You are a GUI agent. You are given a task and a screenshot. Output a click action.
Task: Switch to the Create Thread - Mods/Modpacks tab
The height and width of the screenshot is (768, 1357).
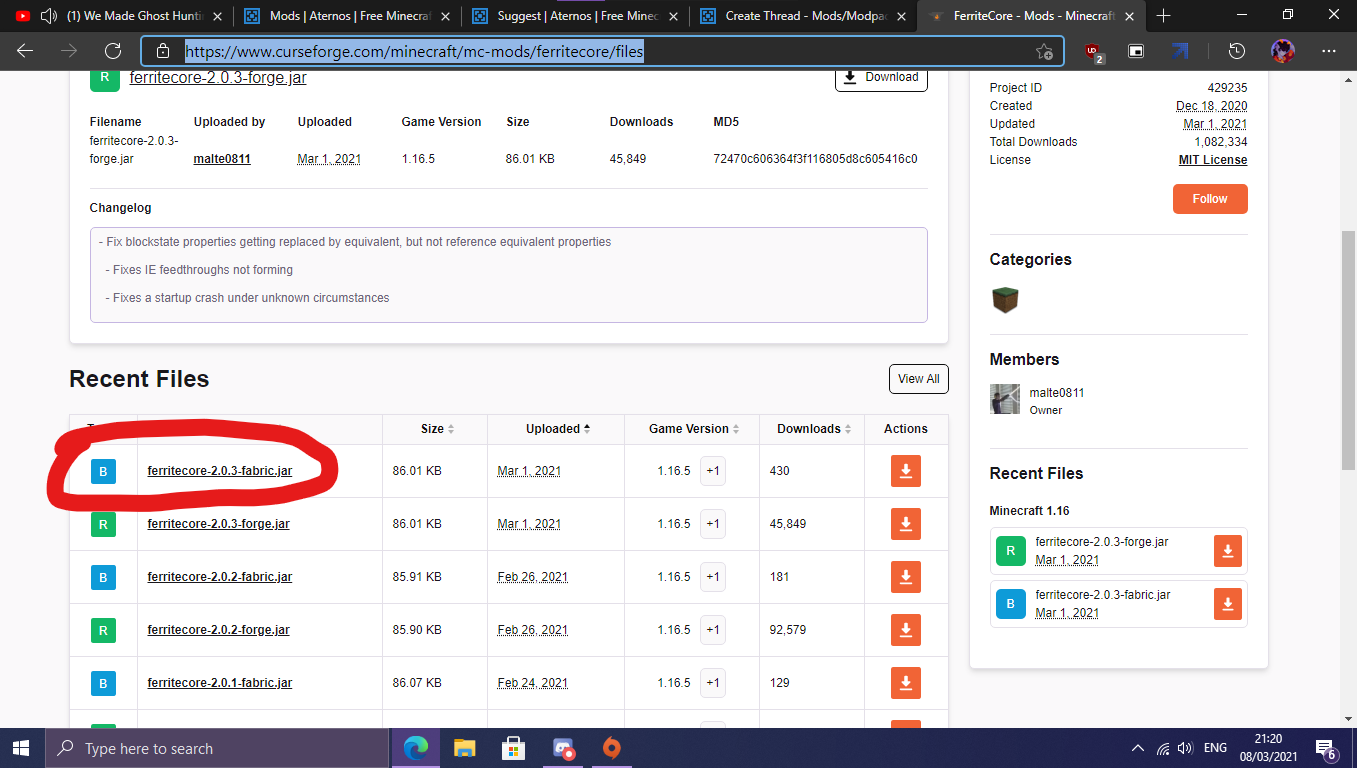(802, 16)
